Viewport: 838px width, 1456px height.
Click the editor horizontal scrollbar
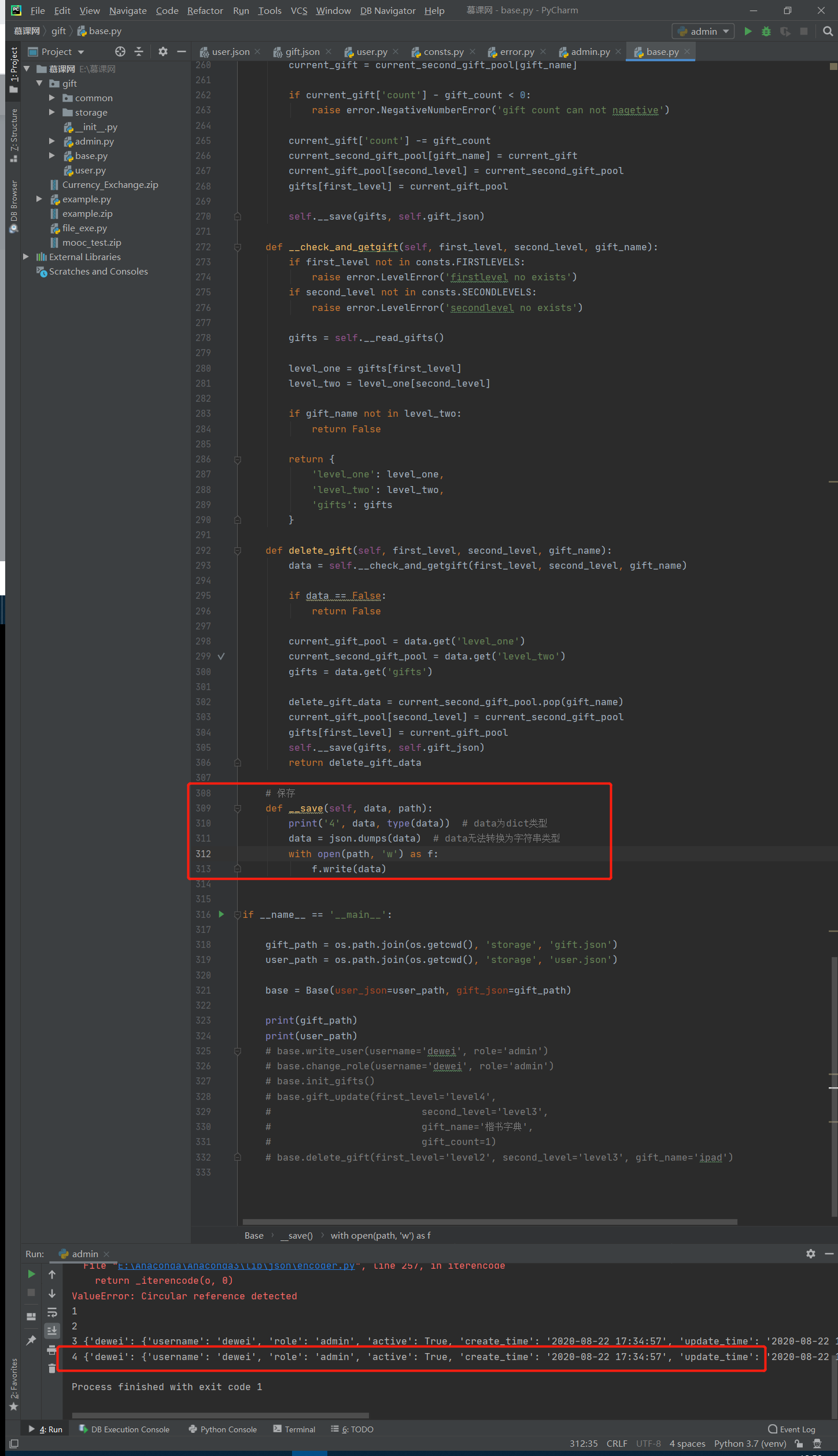(490, 1221)
